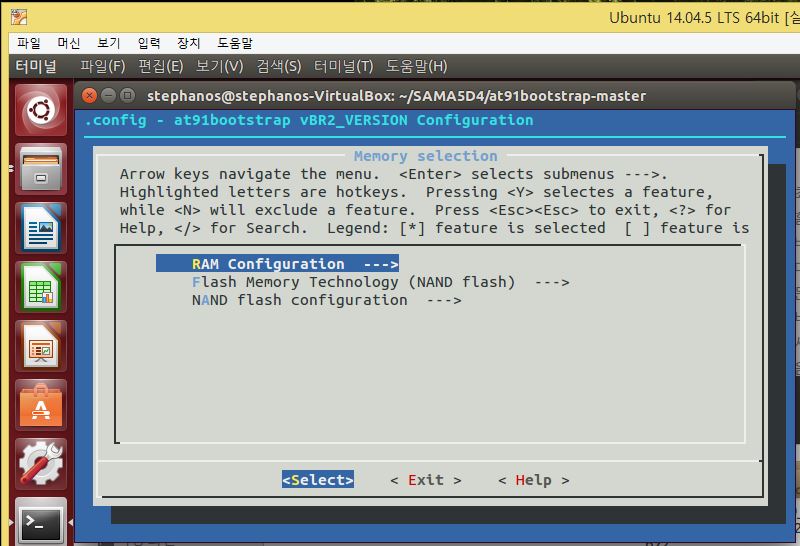Open the terminal 검색(S) menu

[278, 66]
